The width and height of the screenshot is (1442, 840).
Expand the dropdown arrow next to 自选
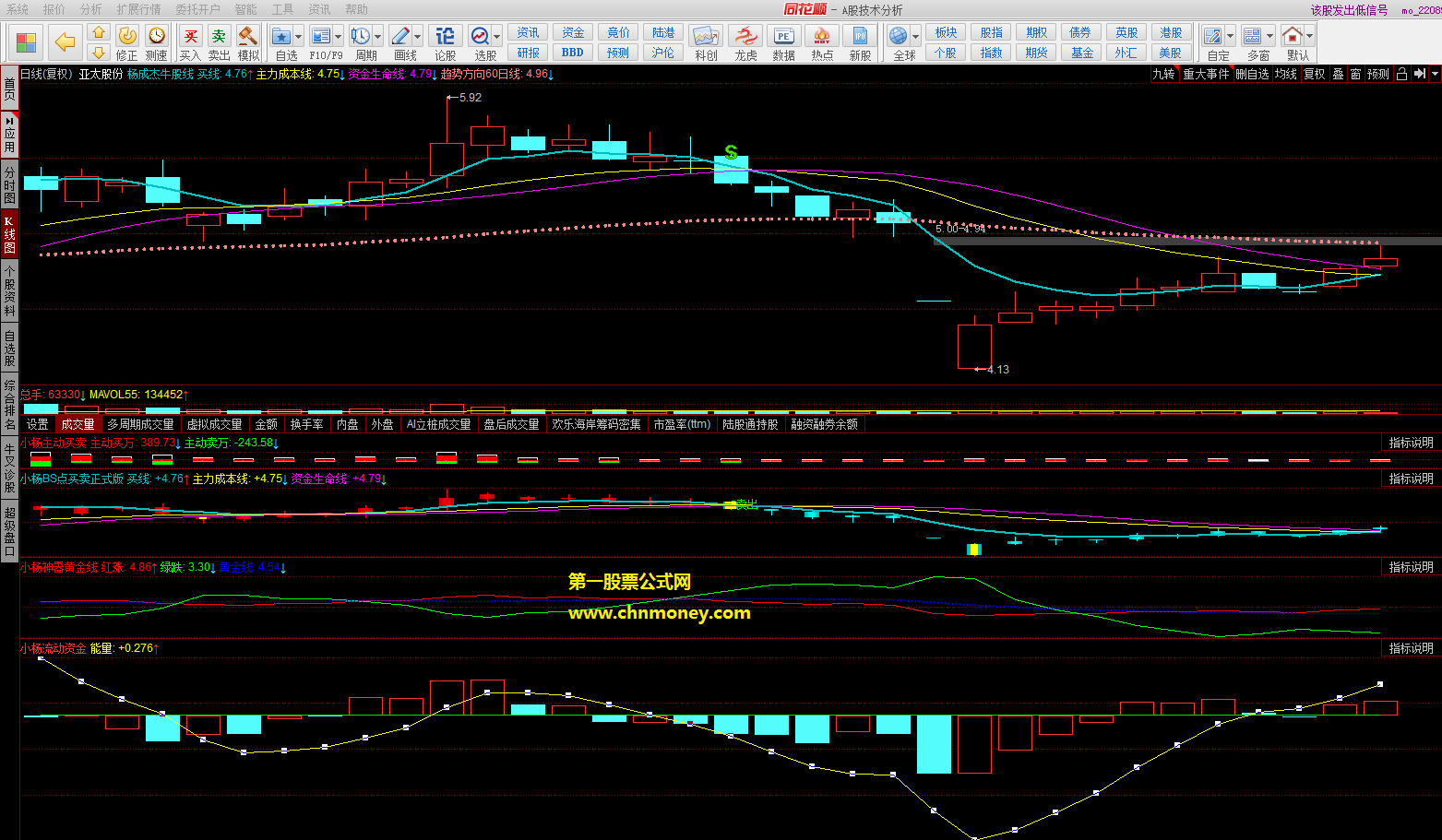[298, 37]
